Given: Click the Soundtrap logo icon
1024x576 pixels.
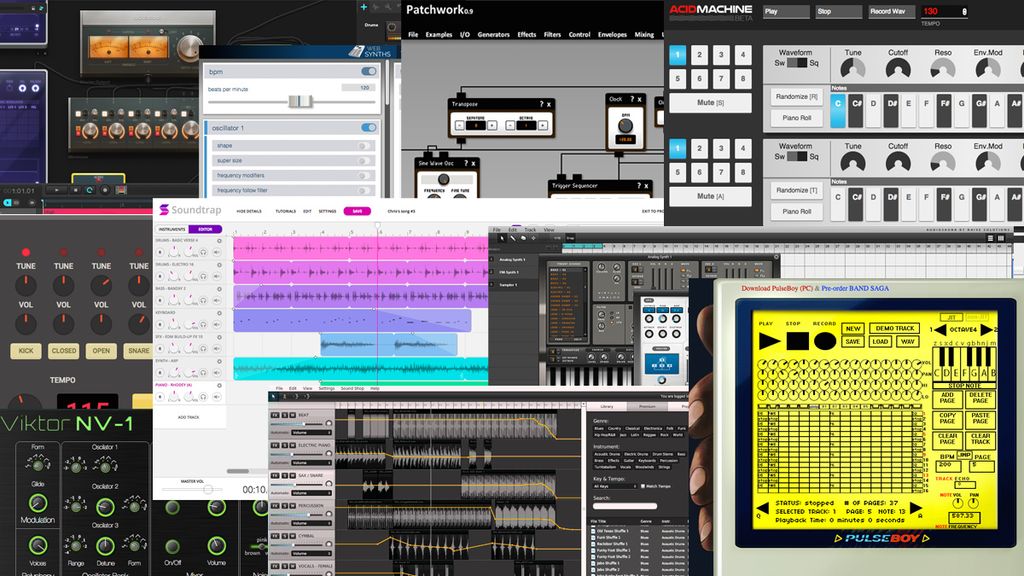Looking at the screenshot, I should click(x=163, y=209).
